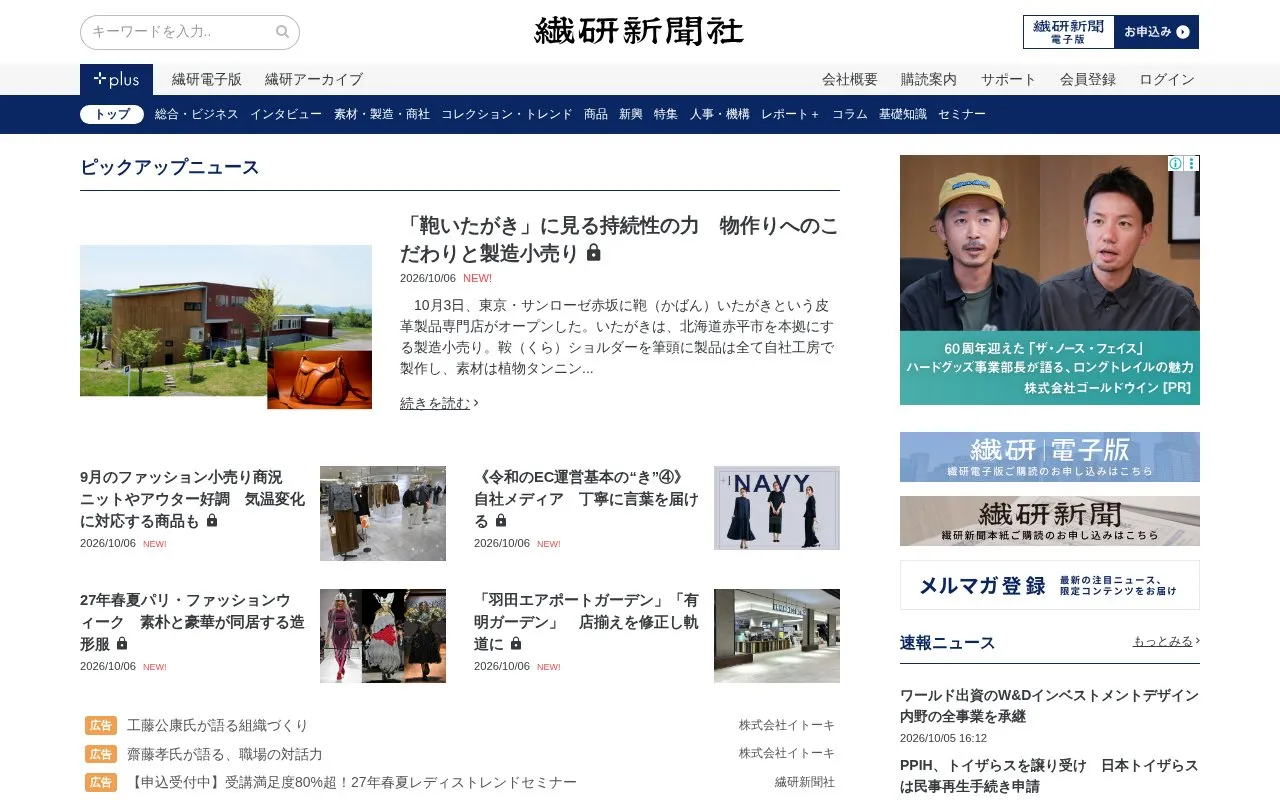The image size is (1280, 800).
Task: Click the ad info icon on banner
Action: coord(1176,163)
